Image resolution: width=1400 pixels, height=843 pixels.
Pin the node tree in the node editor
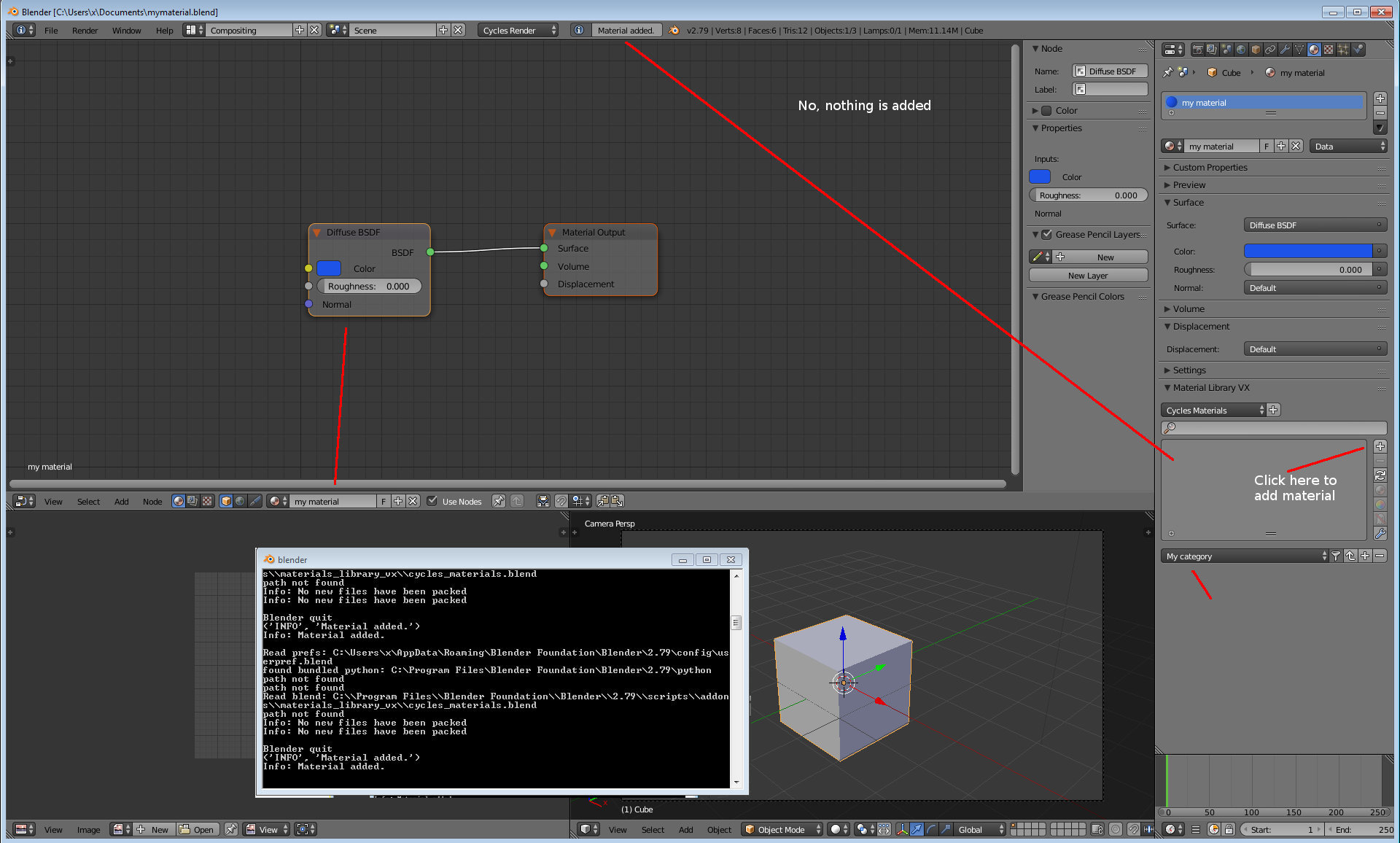(x=498, y=501)
